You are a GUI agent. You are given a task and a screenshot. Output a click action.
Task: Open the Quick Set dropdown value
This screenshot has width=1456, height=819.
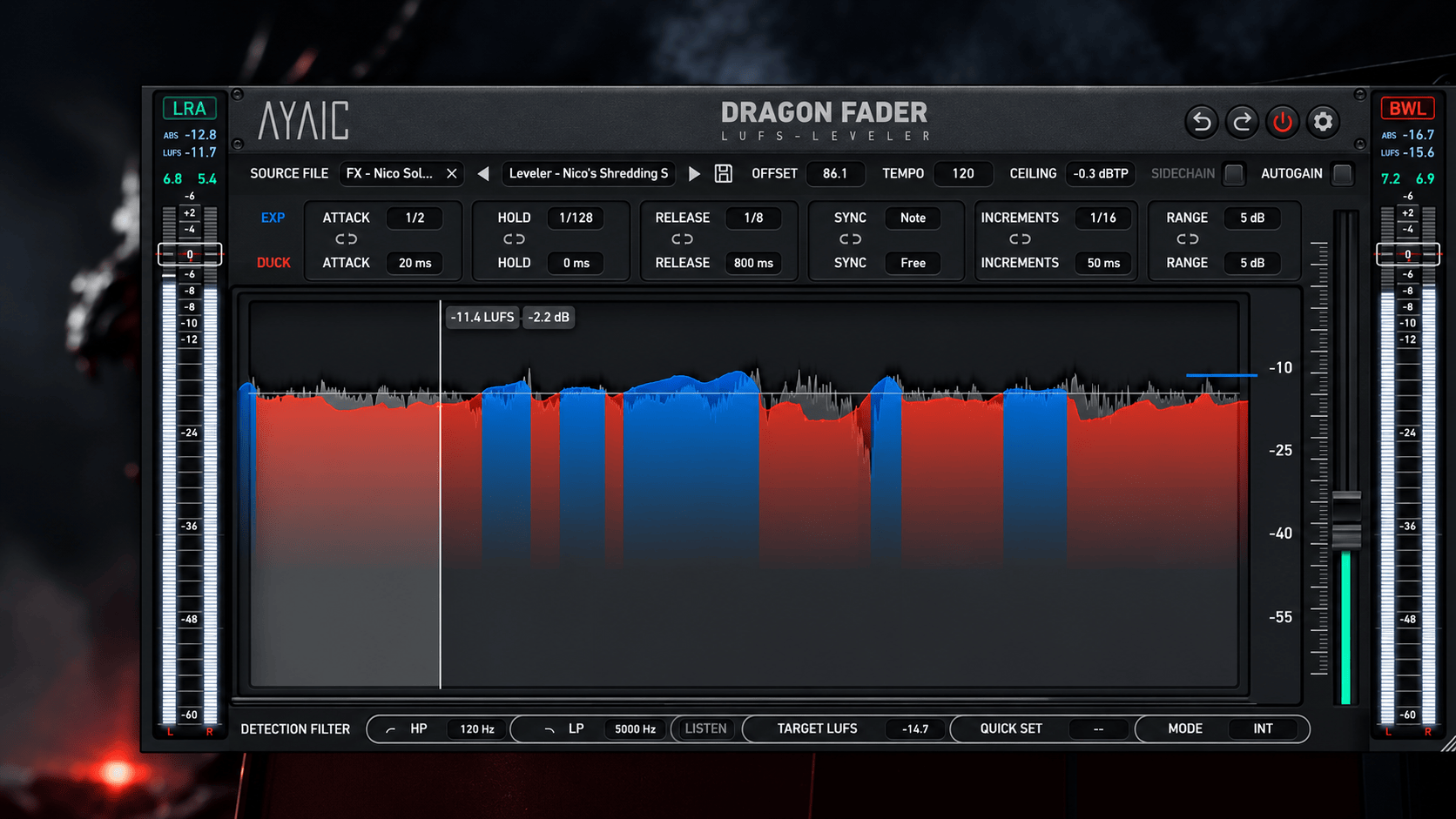tap(1098, 728)
